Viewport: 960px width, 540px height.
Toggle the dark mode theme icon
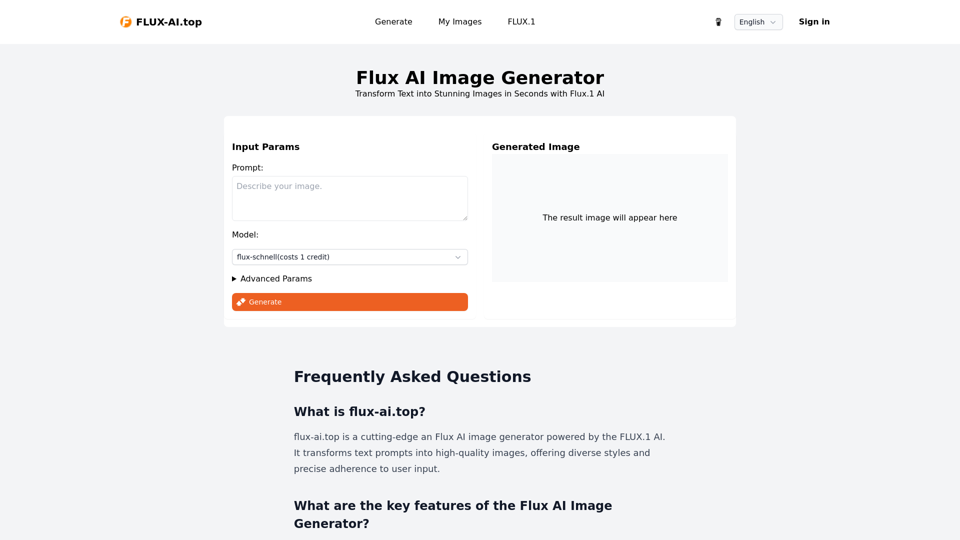[x=718, y=22]
